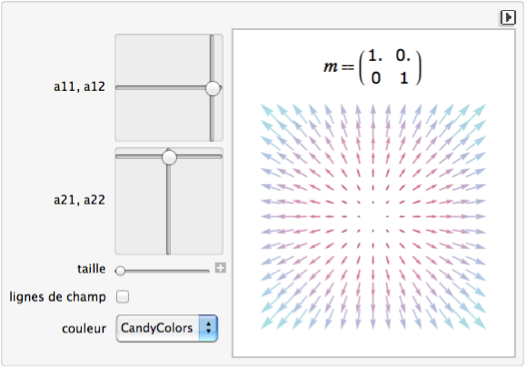Click the taille label
Screen dimensions: 526x367
[x=91, y=269]
